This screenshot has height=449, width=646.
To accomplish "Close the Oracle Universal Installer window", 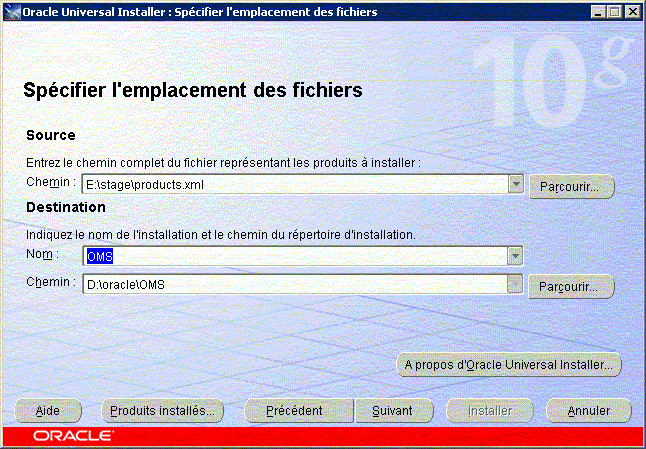I will (x=631, y=11).
